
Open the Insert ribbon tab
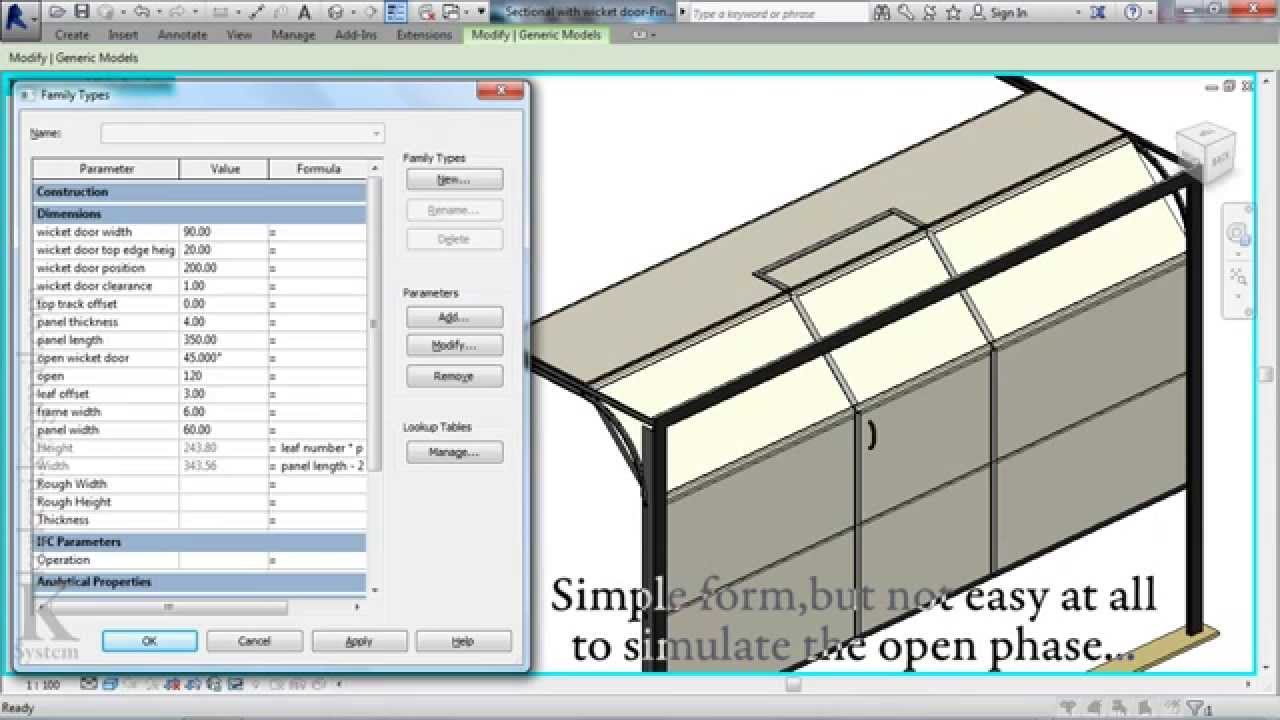[123, 35]
